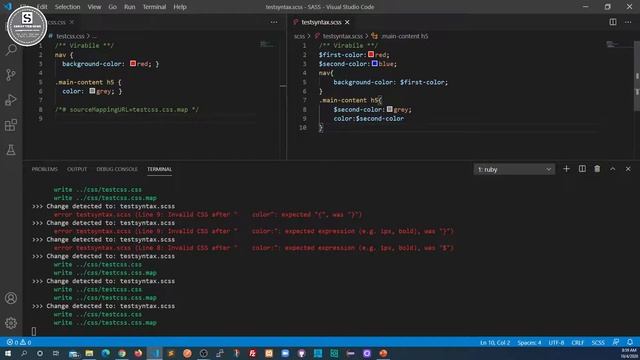
Task: Open the Search view in activity bar
Action: click(11, 50)
